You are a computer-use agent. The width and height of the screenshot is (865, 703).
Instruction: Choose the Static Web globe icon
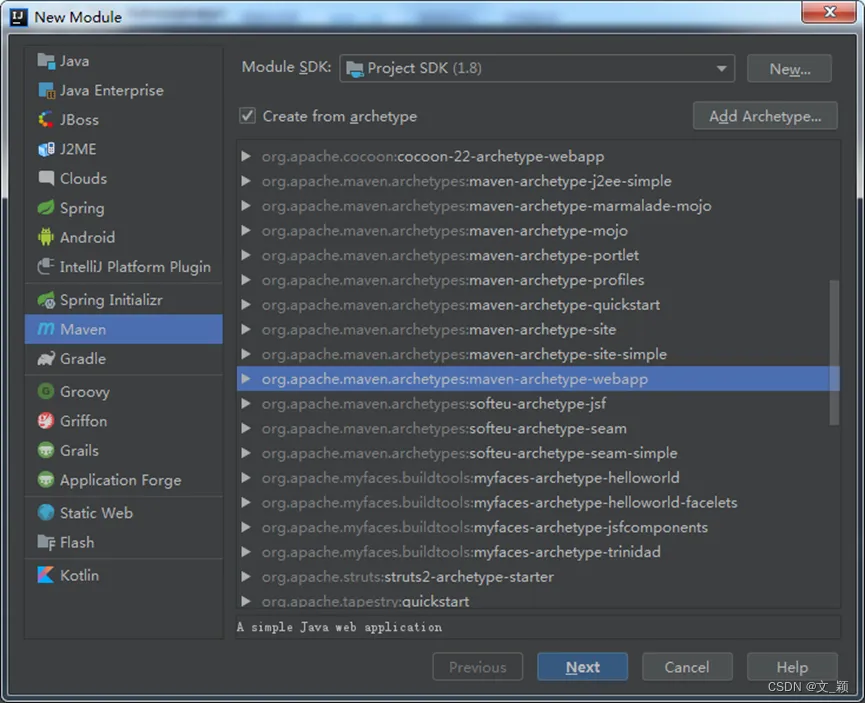tap(46, 513)
